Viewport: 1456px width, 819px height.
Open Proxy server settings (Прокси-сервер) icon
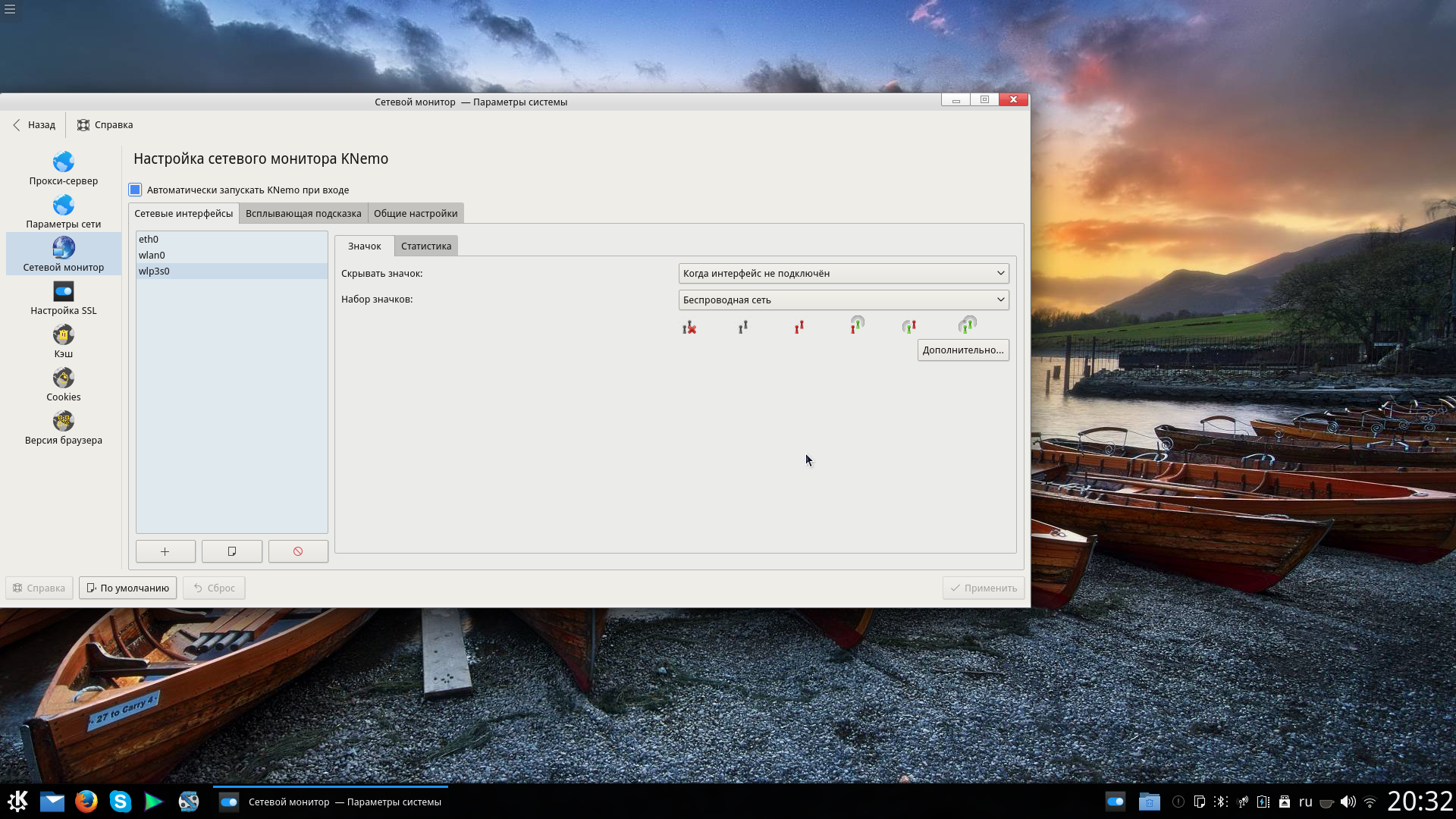pos(64,162)
